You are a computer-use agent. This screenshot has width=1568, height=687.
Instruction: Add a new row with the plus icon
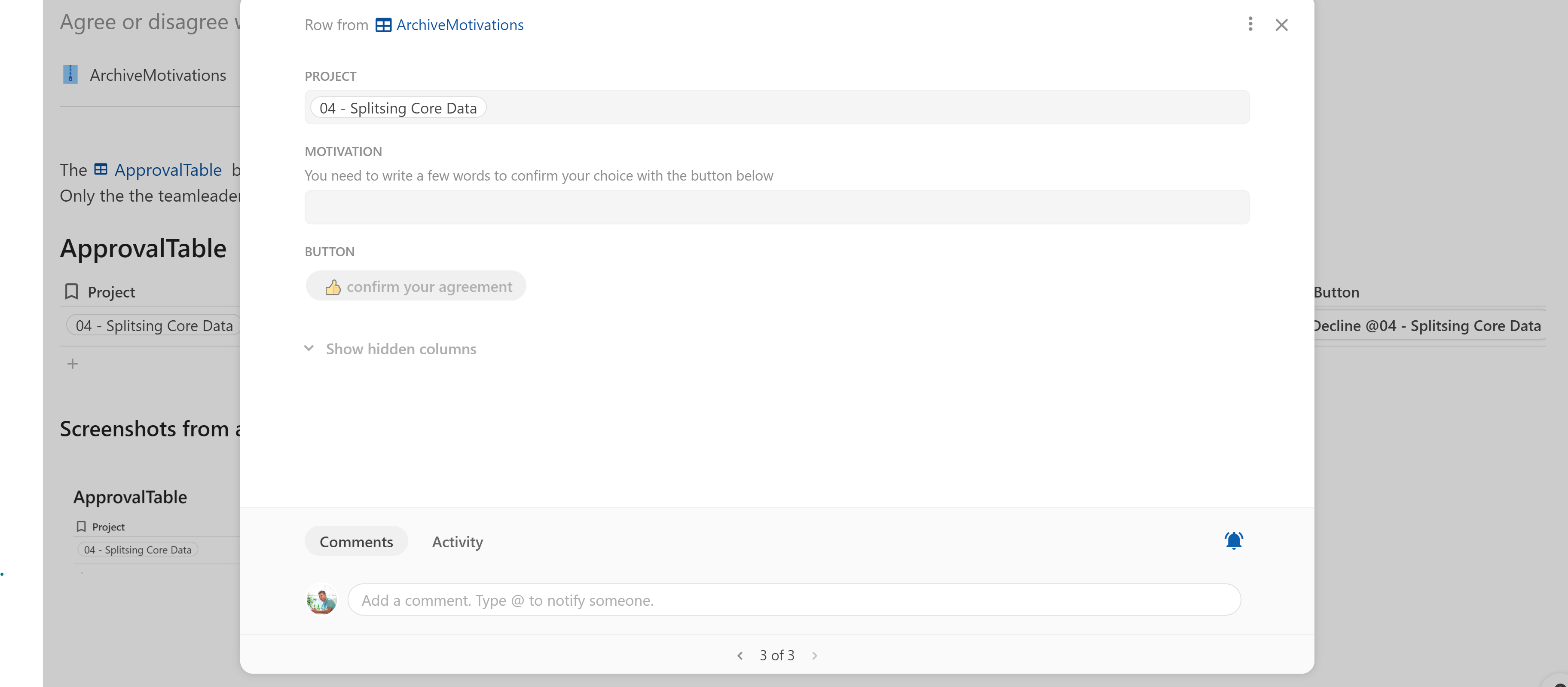[x=73, y=364]
